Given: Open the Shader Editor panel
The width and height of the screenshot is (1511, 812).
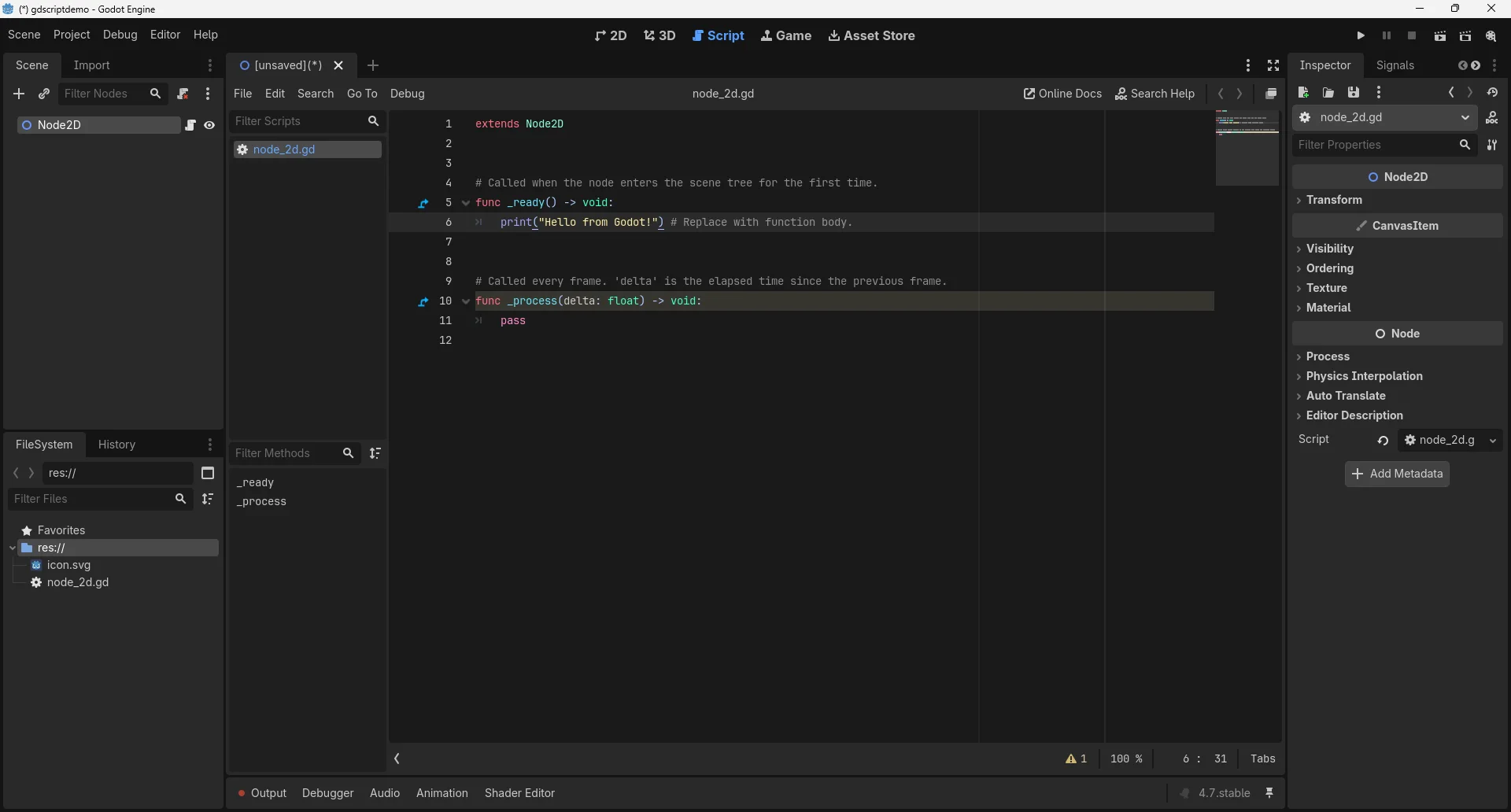Looking at the screenshot, I should pos(519,793).
